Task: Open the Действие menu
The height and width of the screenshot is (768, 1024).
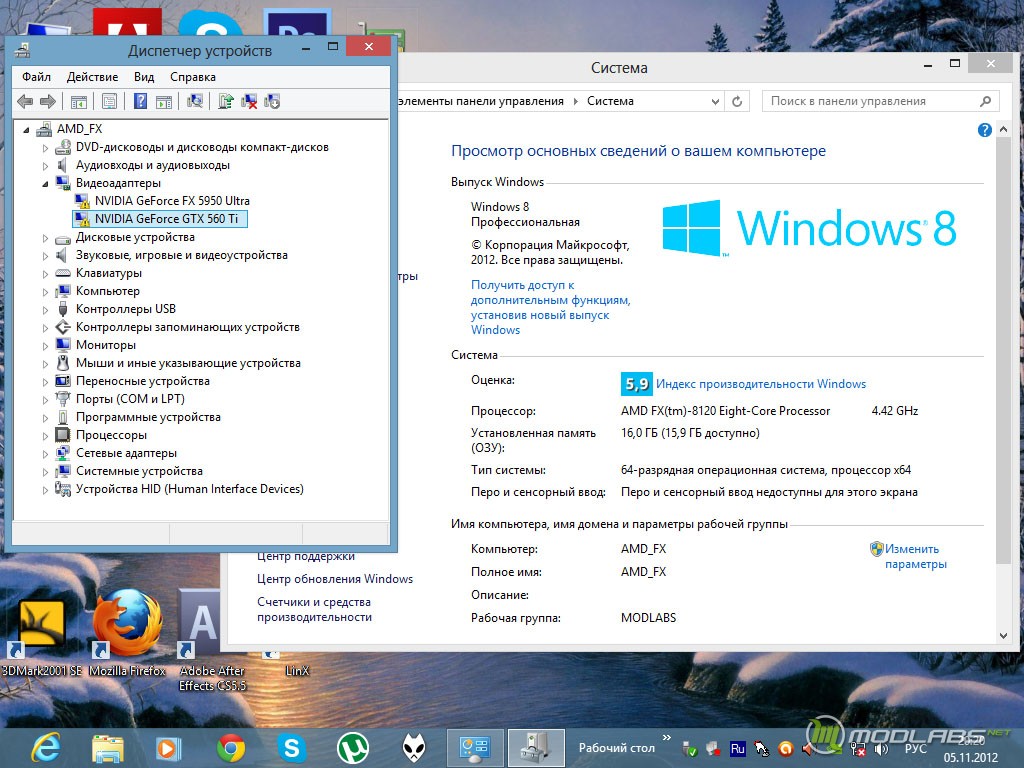Action: [93, 77]
